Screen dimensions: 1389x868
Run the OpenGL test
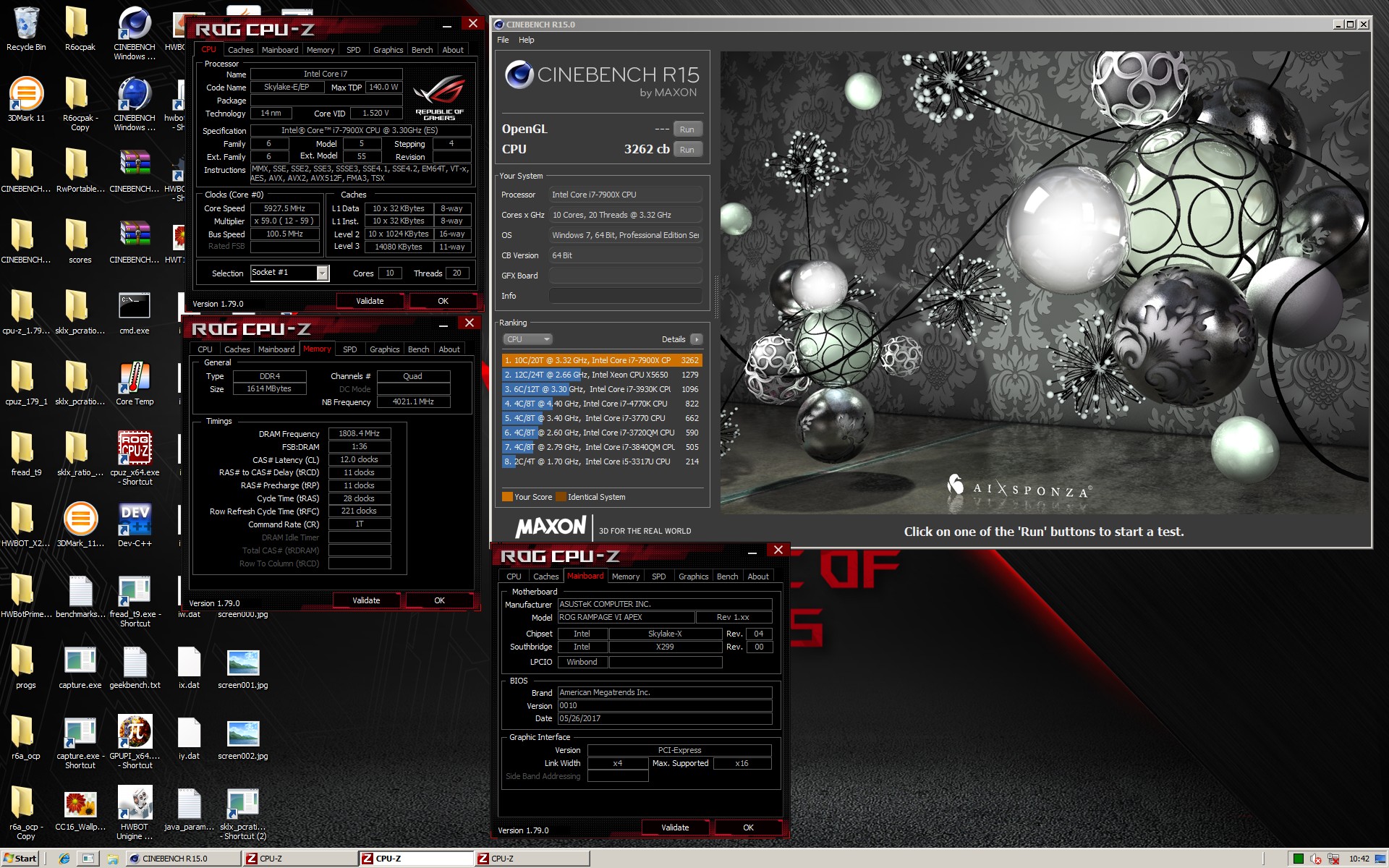(687, 129)
